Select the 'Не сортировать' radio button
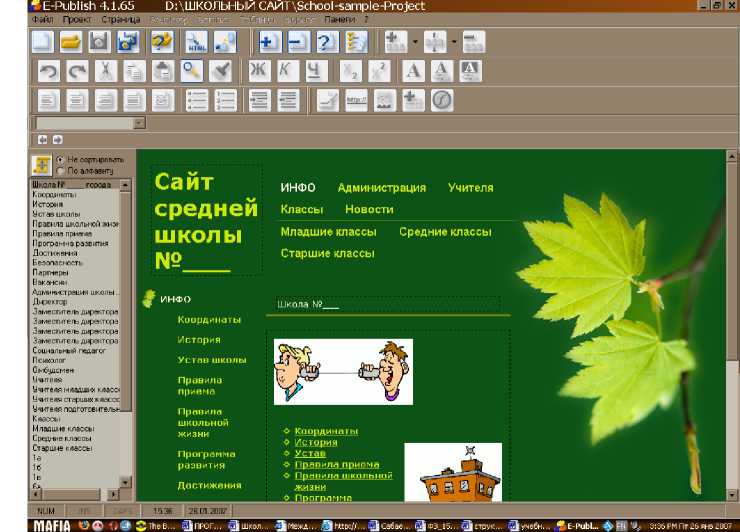 click(x=61, y=159)
